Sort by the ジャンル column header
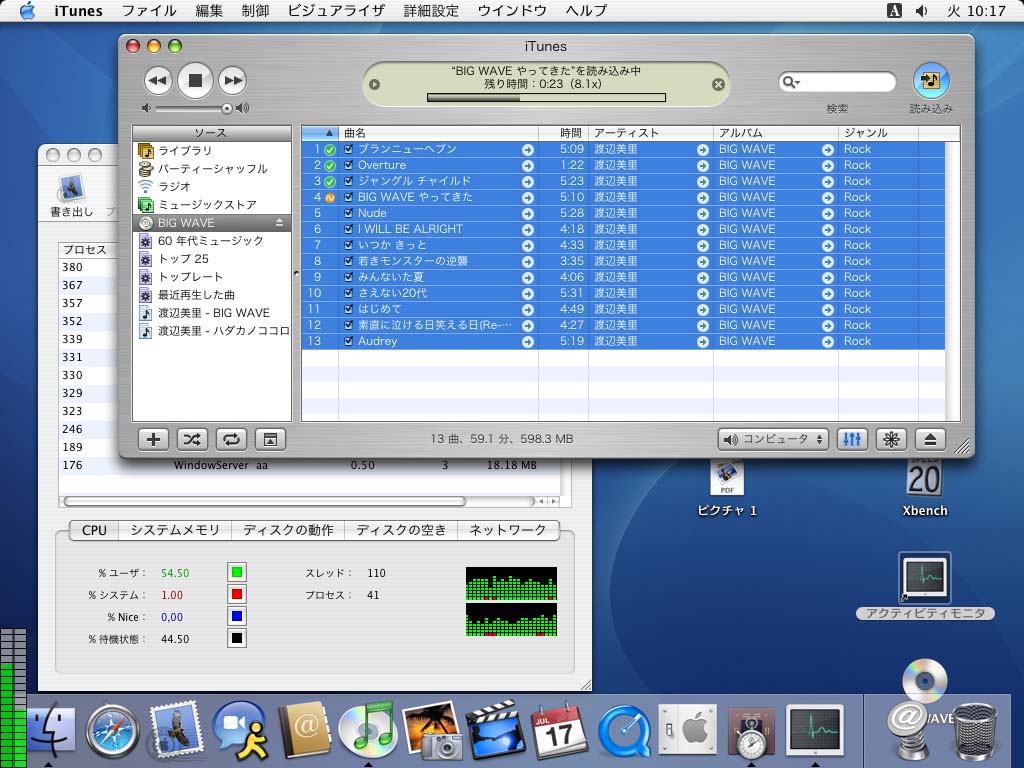 click(878, 133)
